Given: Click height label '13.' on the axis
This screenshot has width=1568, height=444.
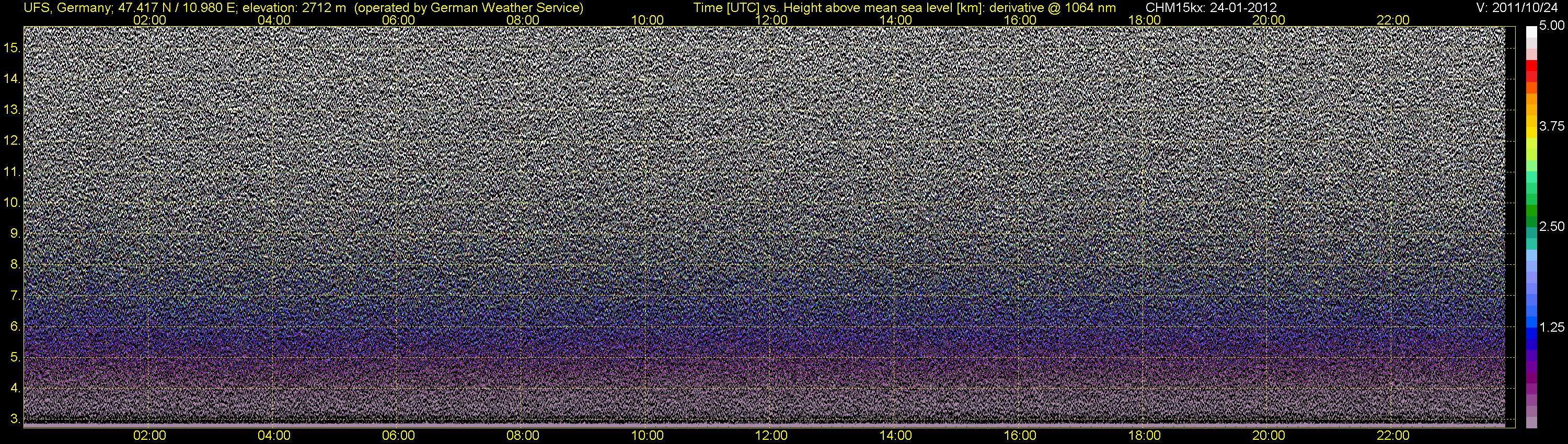Looking at the screenshot, I should tap(12, 111).
